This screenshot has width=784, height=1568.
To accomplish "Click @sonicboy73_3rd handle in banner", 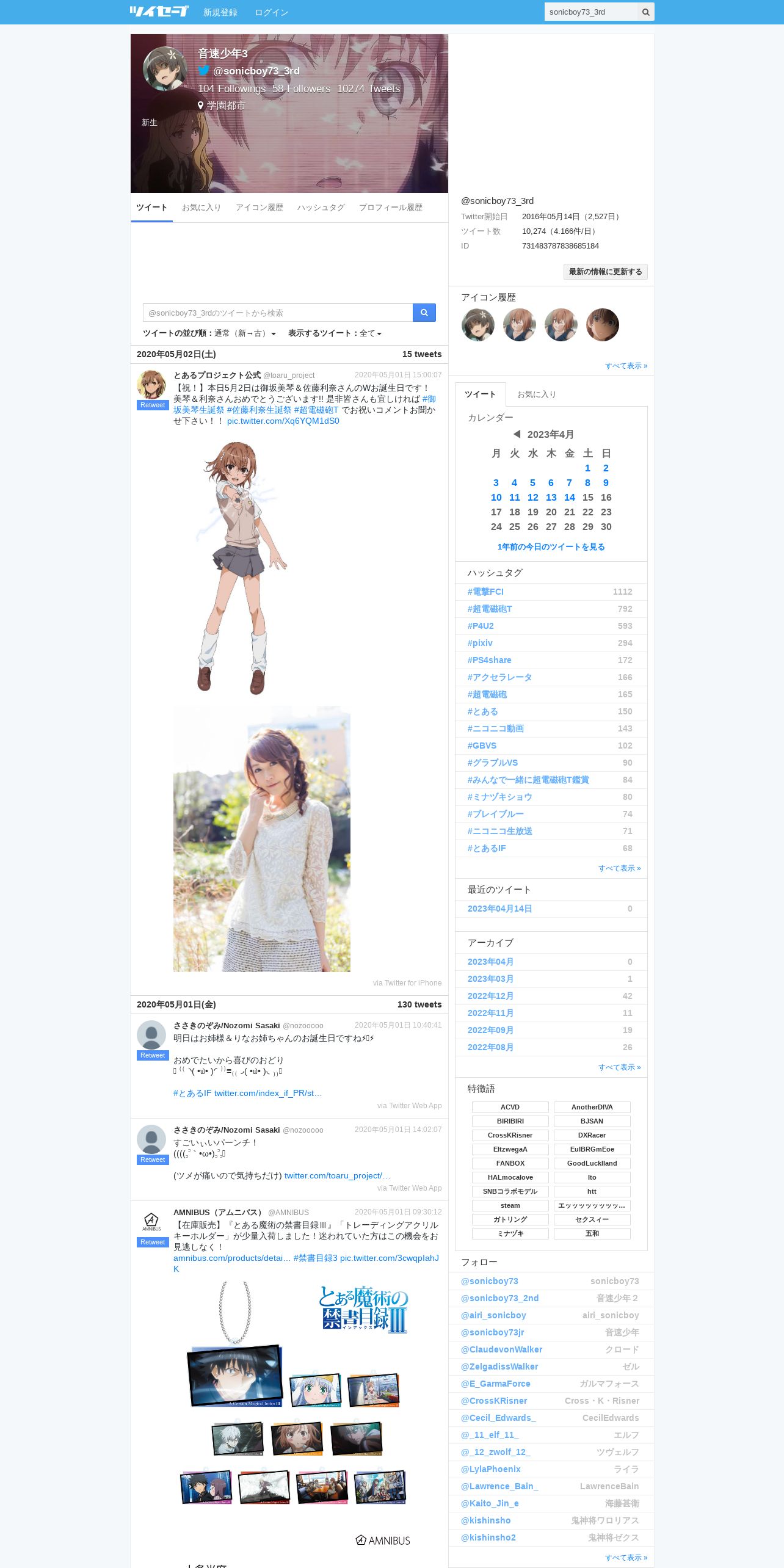I will [256, 71].
